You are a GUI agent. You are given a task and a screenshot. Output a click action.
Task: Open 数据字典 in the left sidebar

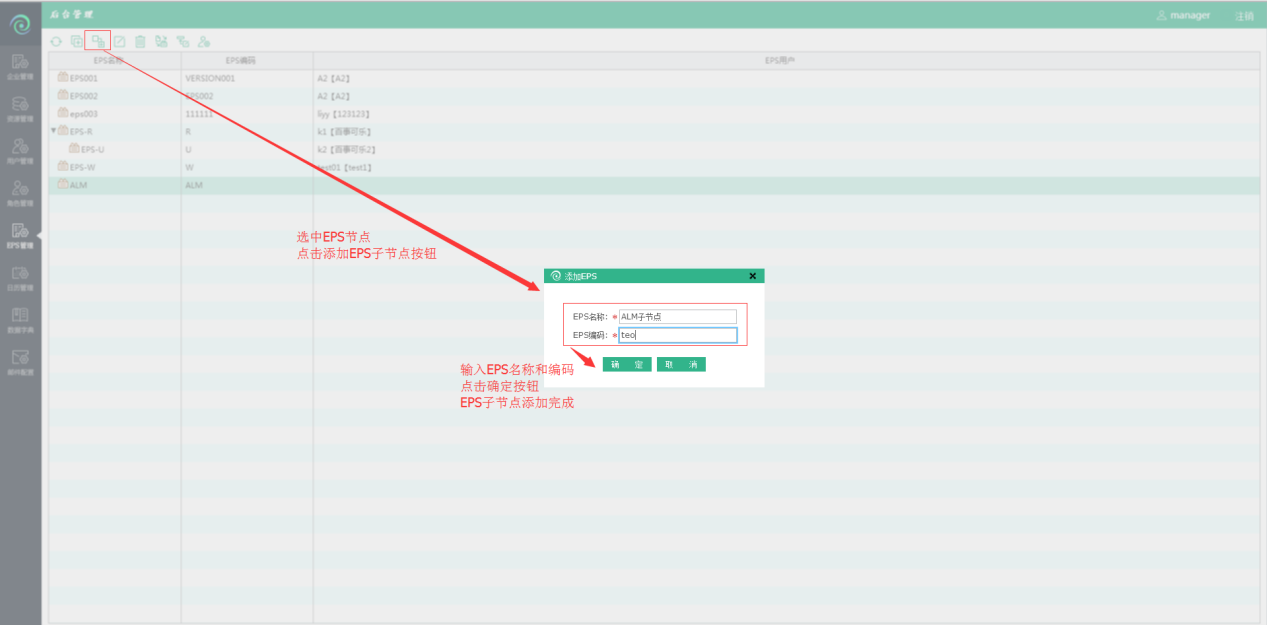pyautogui.click(x=20, y=319)
